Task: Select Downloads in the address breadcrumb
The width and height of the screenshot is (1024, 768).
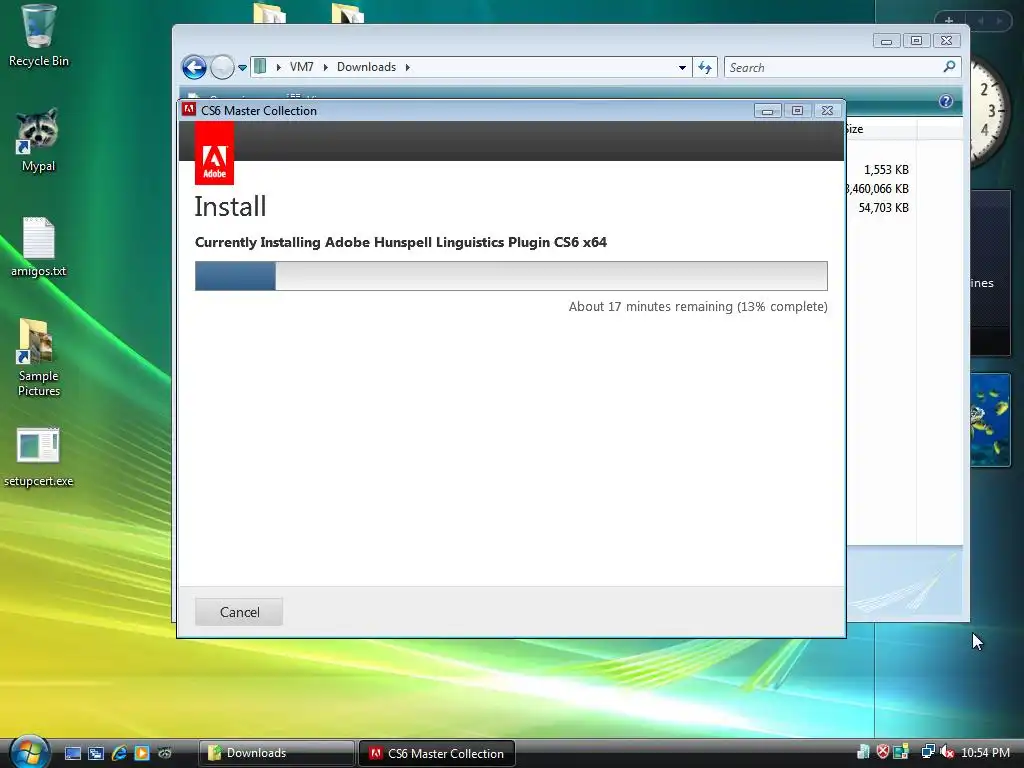Action: pyautogui.click(x=366, y=67)
